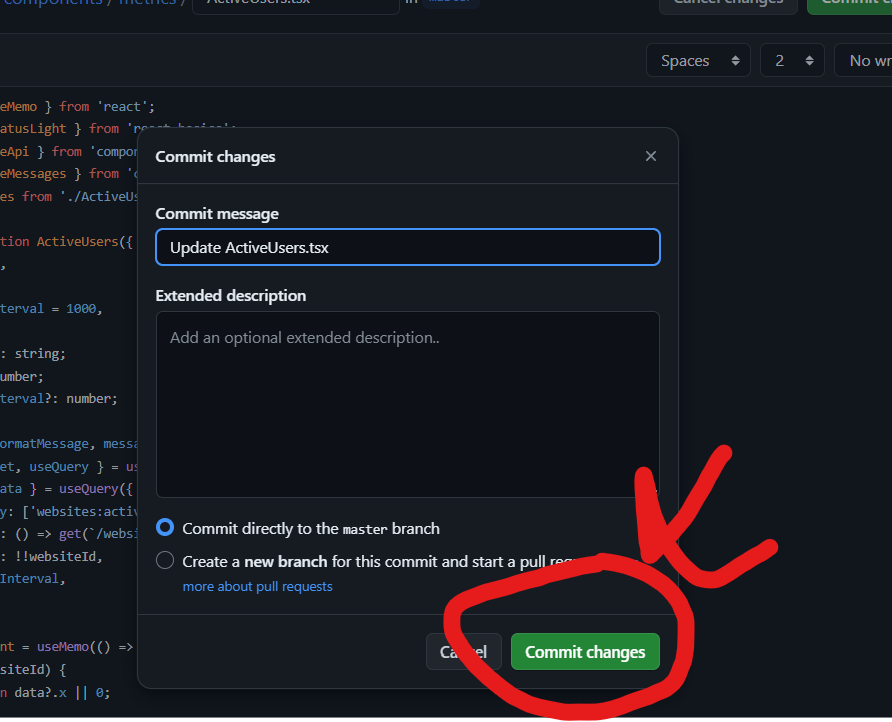Click the ActiveUsers.tsx filename field
Screen dimensions: 892x722
pos(296,5)
